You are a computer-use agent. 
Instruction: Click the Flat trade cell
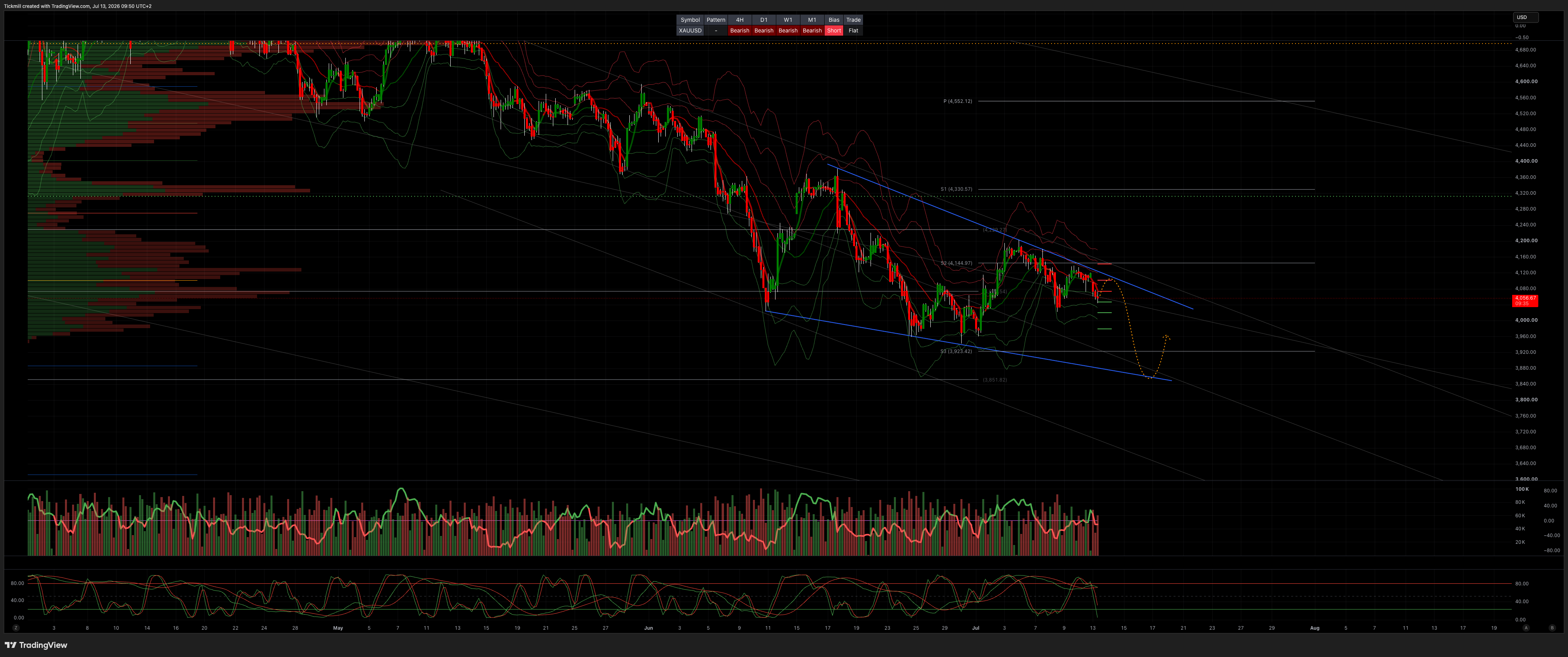point(854,30)
